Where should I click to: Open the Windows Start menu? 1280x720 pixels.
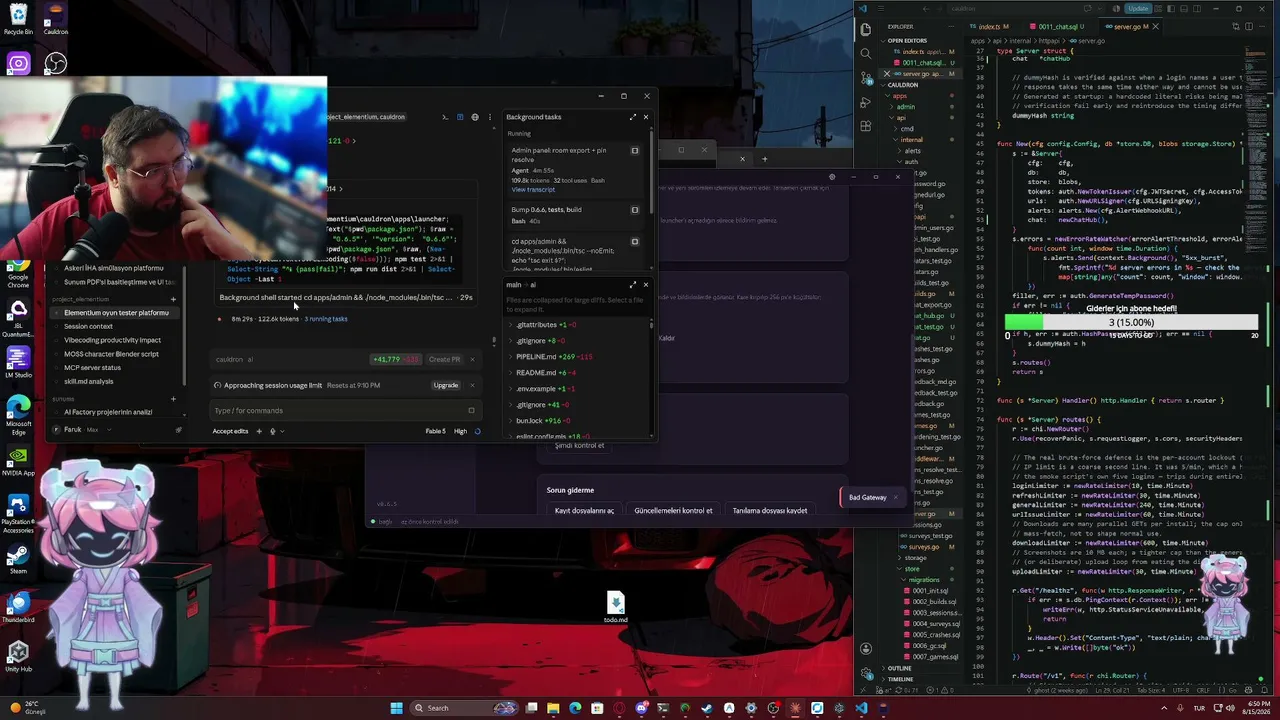[396, 708]
